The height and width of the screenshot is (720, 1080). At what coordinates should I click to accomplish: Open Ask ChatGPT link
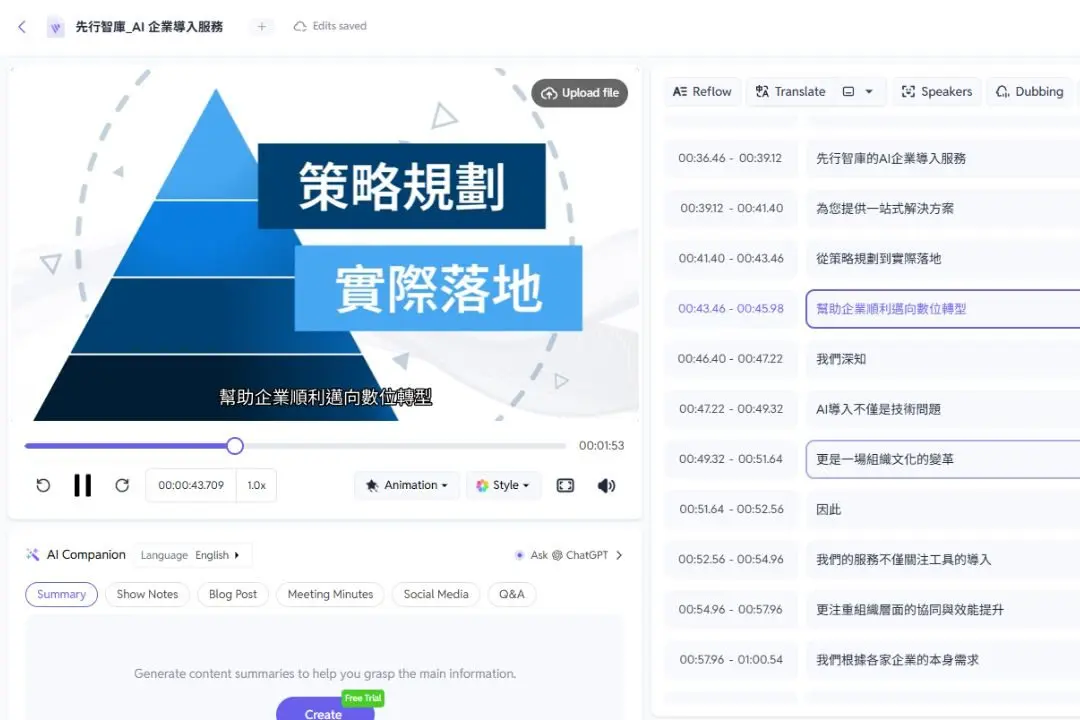click(569, 555)
